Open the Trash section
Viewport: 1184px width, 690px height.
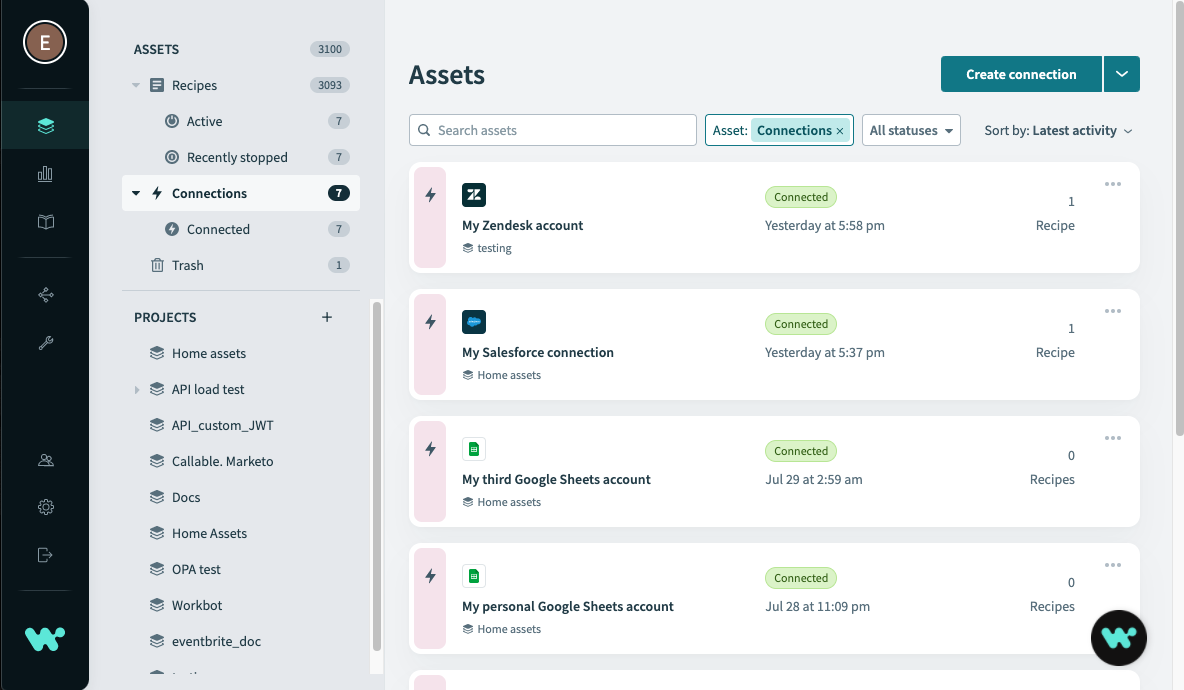(x=187, y=265)
